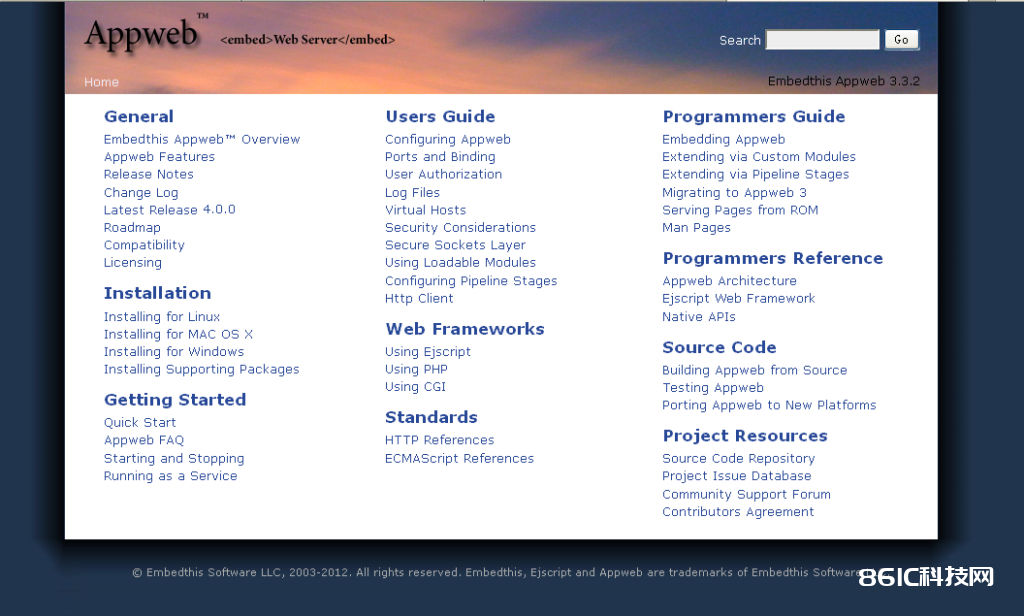Open Ejscript Web Framework link
1024x616 pixels.
739,299
